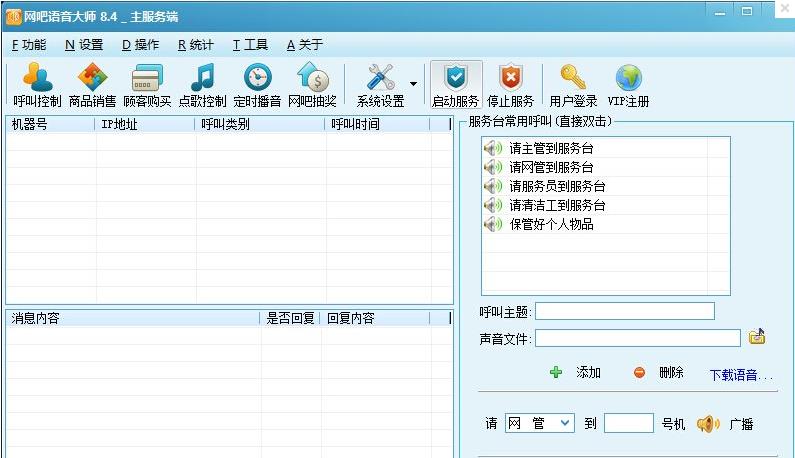This screenshot has height=458, width=795.
Task: Open the N 设置 menu
Action: 84,45
